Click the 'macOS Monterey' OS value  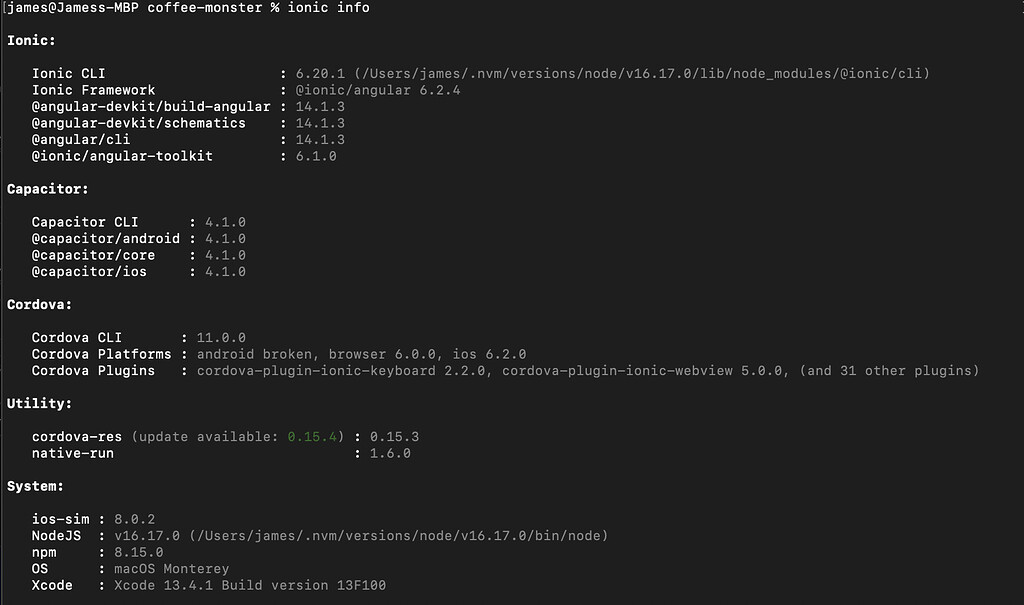coord(172,569)
